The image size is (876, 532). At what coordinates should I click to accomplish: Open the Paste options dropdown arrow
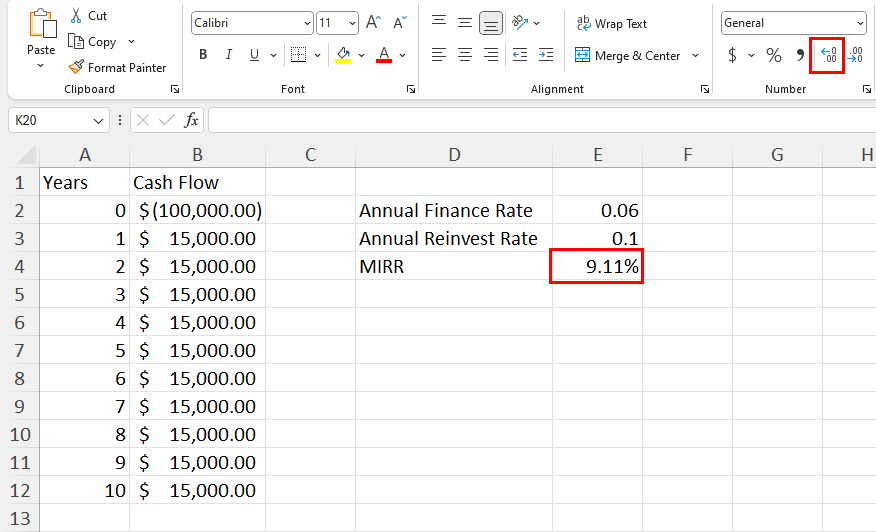click(40, 66)
